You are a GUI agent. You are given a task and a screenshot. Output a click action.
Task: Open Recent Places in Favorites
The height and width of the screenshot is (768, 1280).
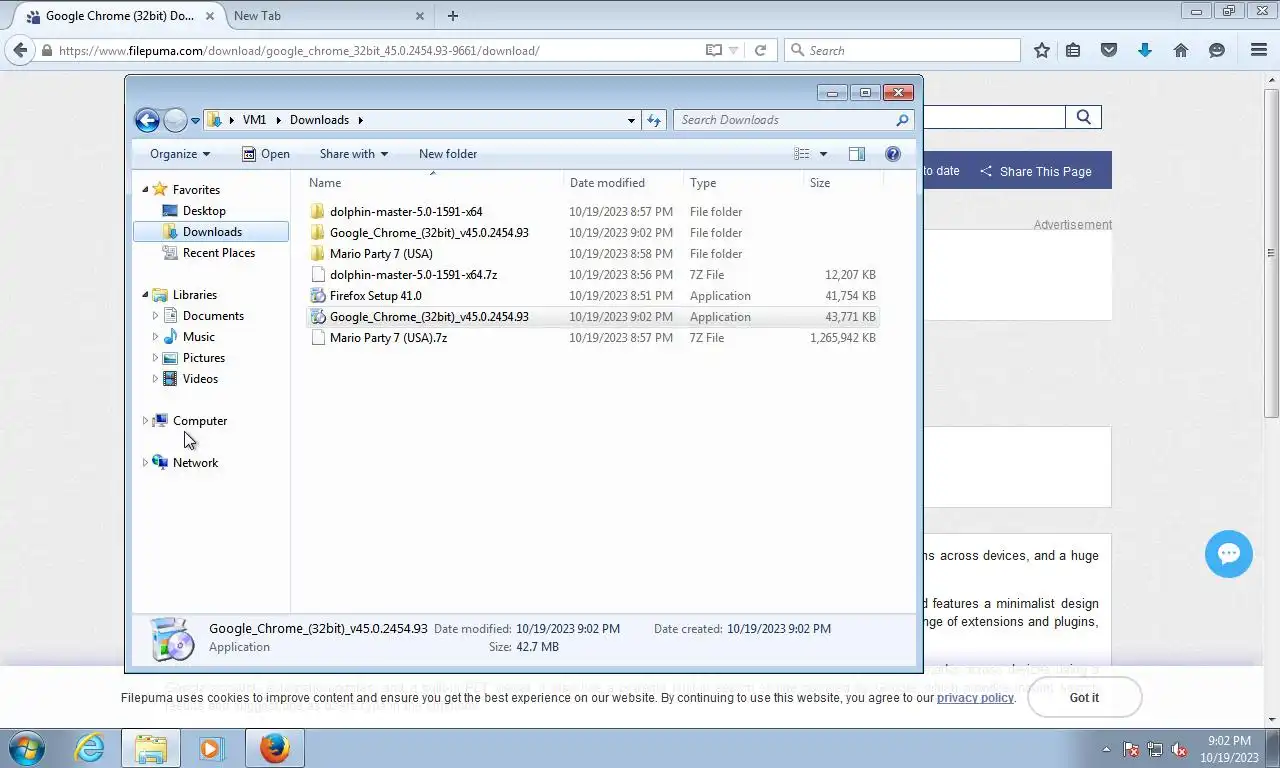[218, 253]
